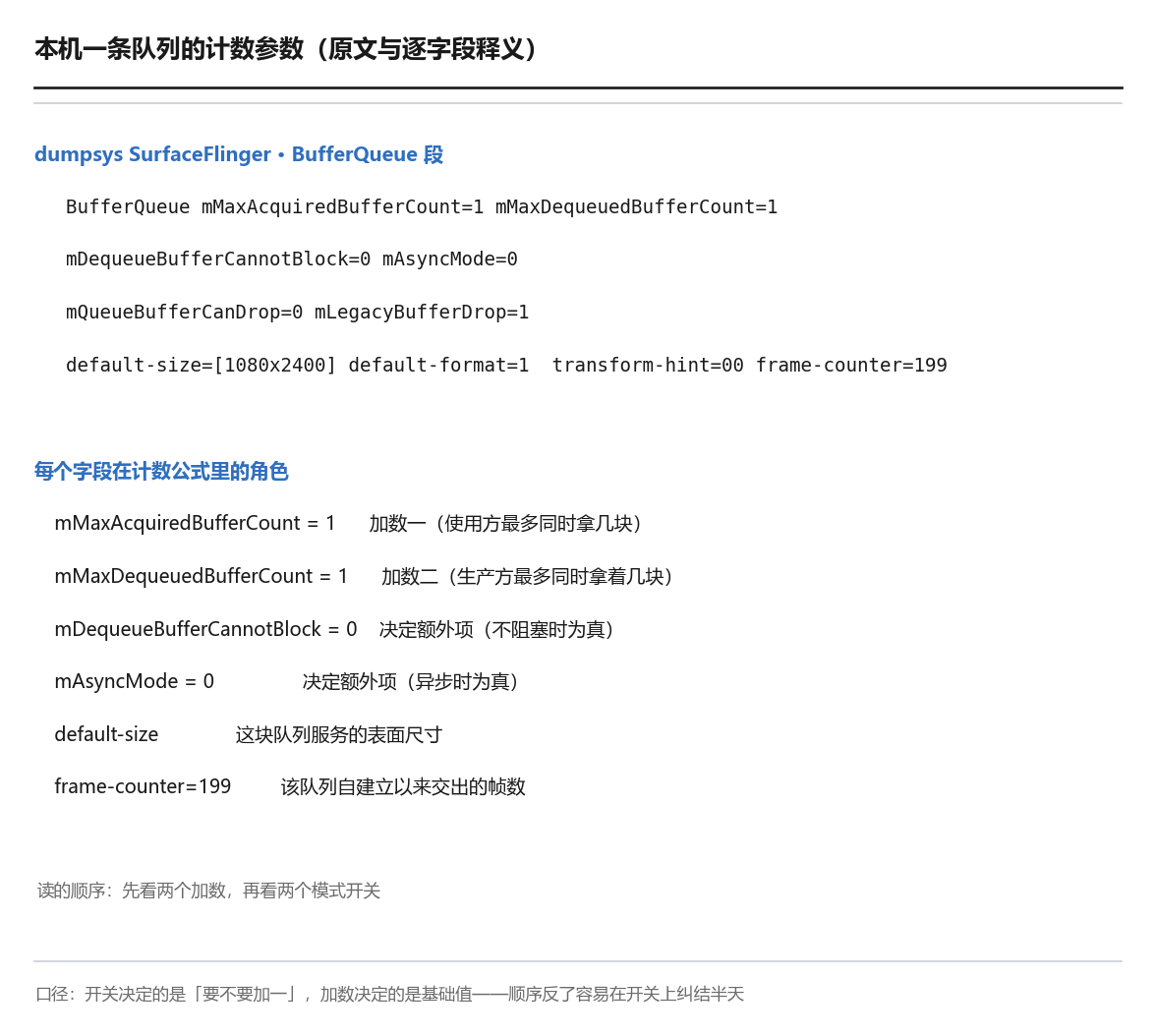Click the explanation 这块队列服务的表面尺寸
Viewport: 1155px width, 1036px height.
339,735
